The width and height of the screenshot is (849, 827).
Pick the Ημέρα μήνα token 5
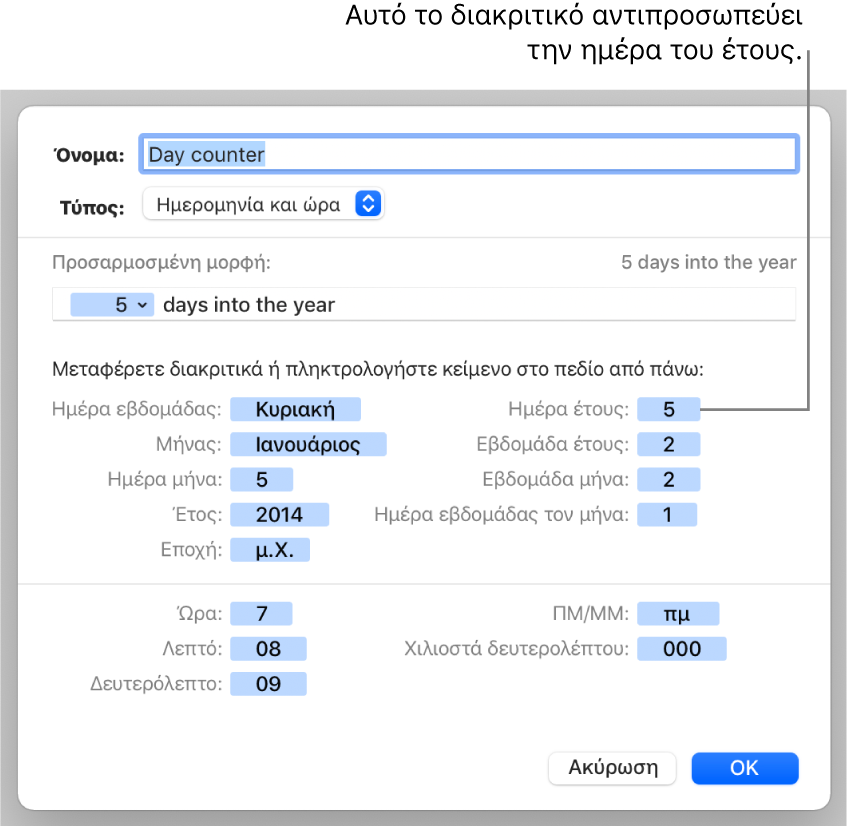[x=262, y=479]
